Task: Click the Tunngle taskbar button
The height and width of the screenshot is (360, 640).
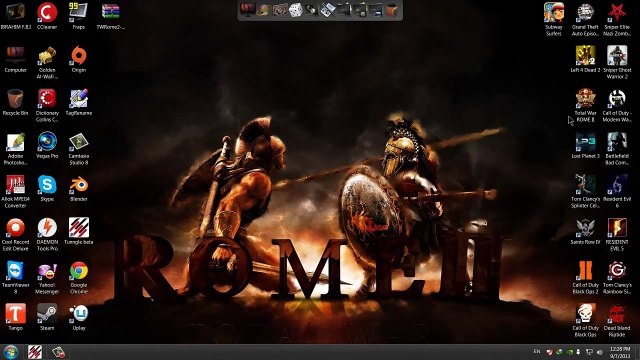Action: click(x=35, y=352)
